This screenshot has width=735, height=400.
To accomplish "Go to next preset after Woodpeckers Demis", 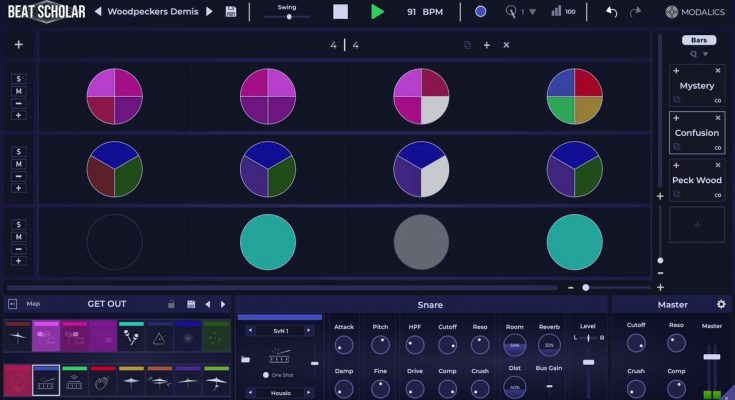I will click(x=209, y=12).
